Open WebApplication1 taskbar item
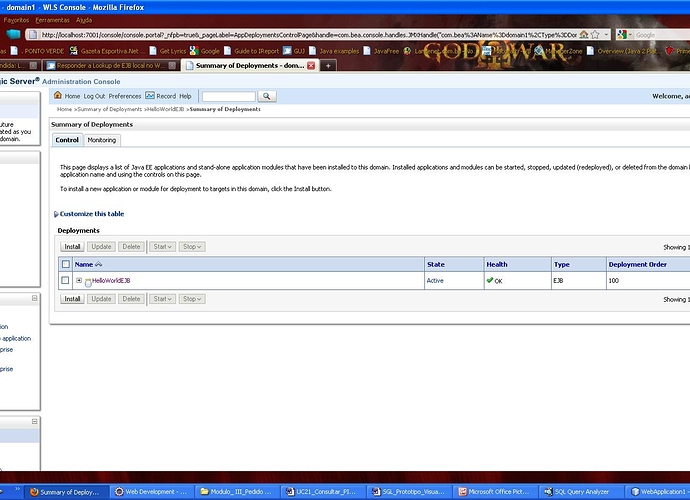The width and height of the screenshot is (690, 500). 658,492
